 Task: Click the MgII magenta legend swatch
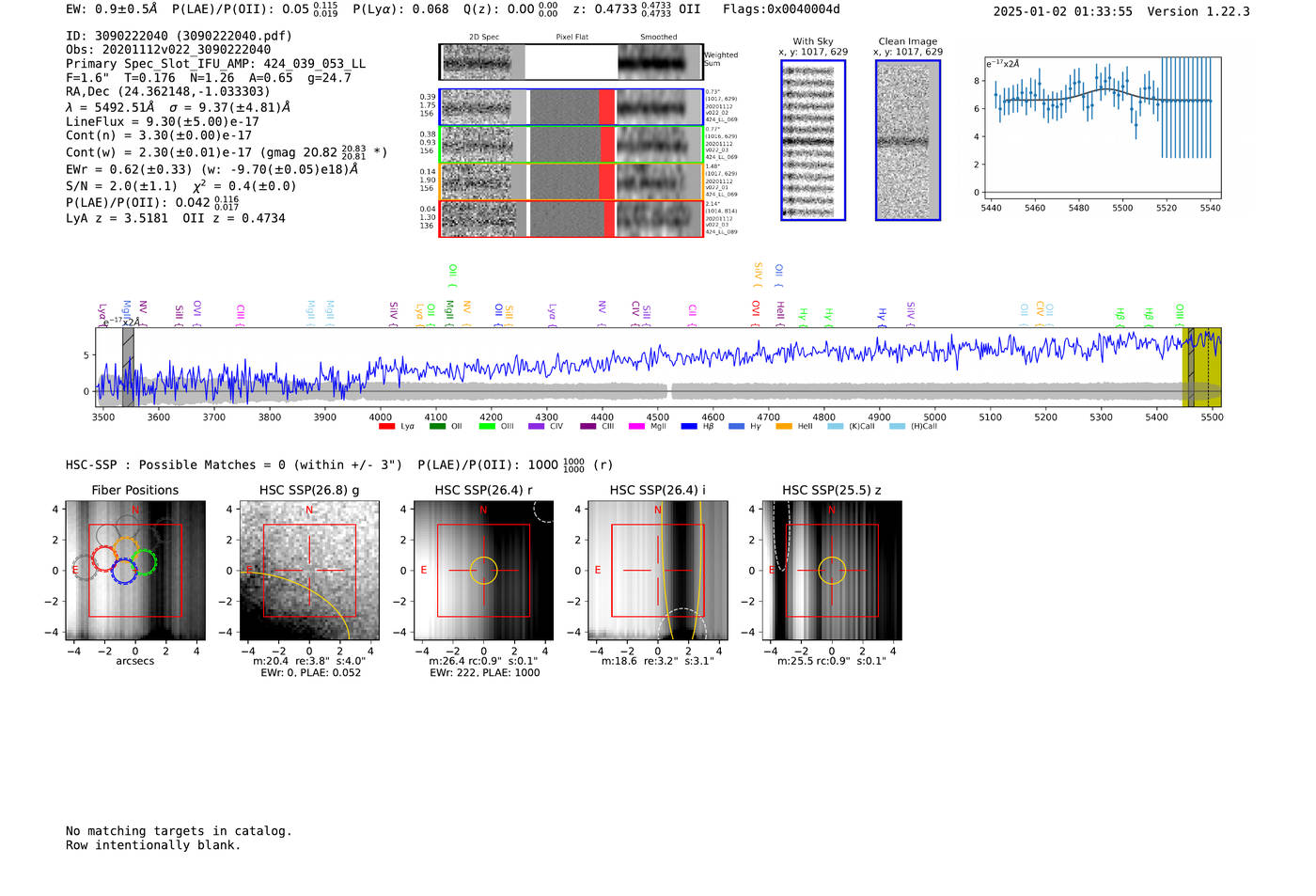tap(636, 427)
